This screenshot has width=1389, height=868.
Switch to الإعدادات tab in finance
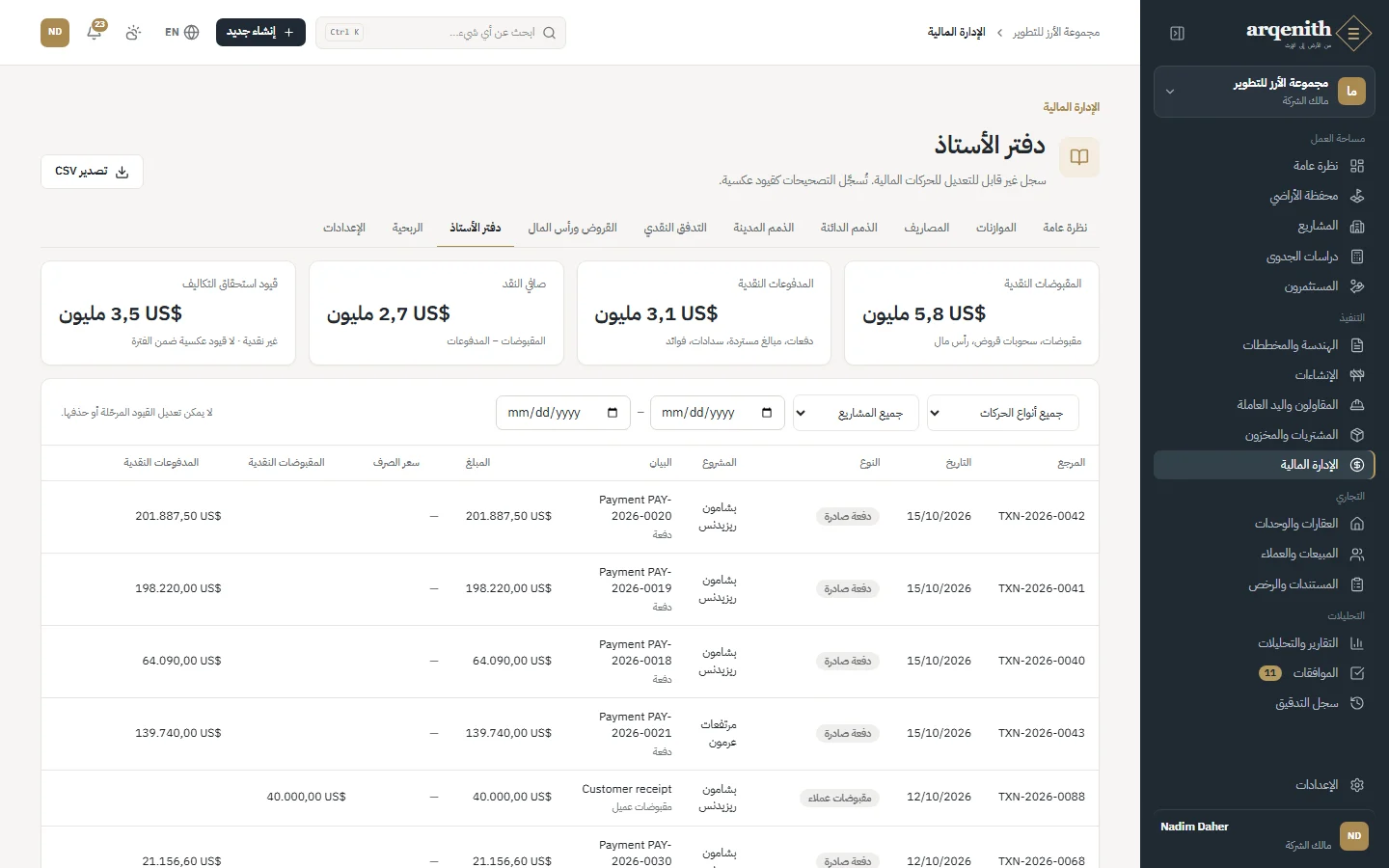344,228
